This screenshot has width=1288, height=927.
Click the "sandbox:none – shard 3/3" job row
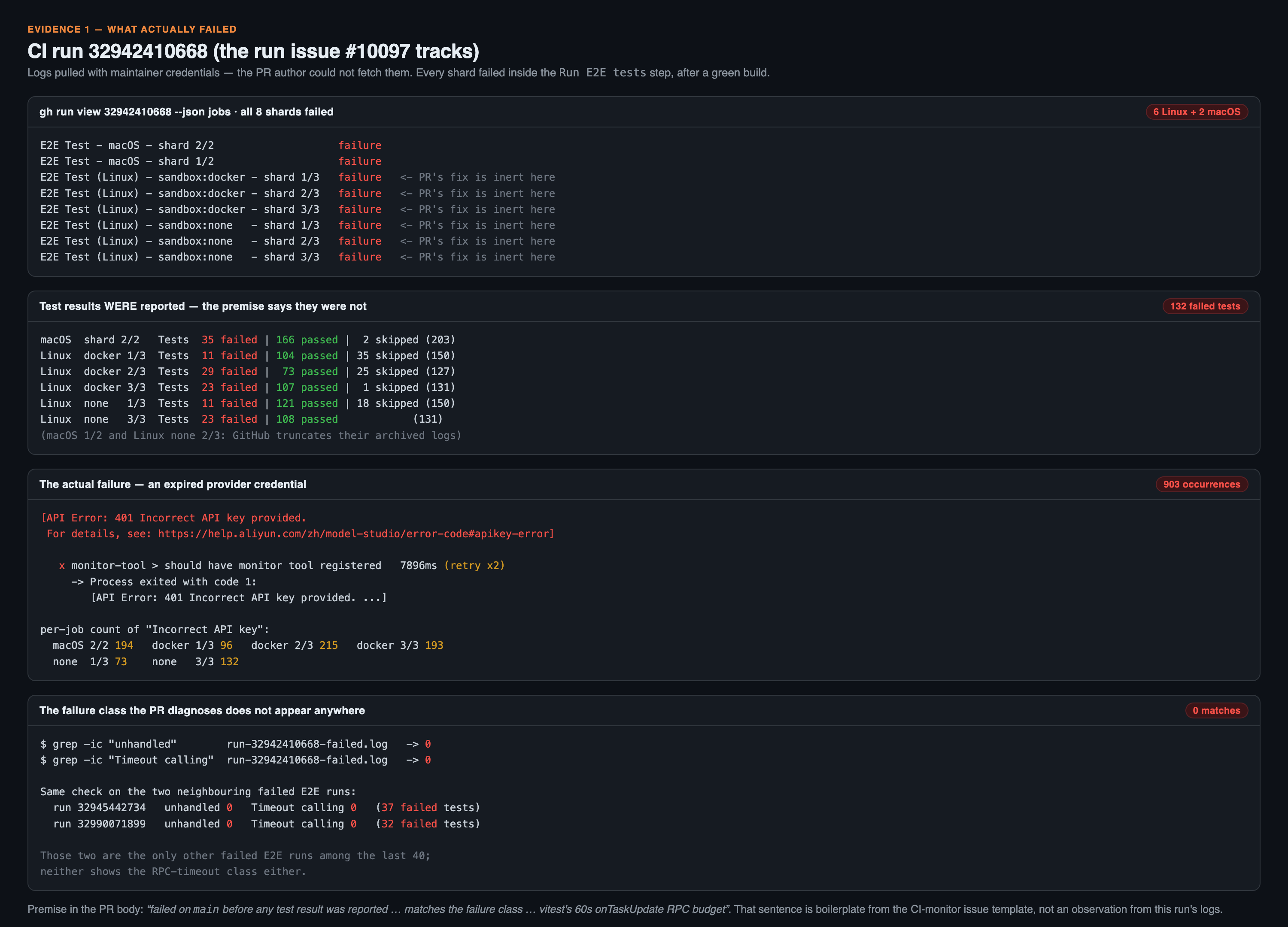(x=298, y=257)
